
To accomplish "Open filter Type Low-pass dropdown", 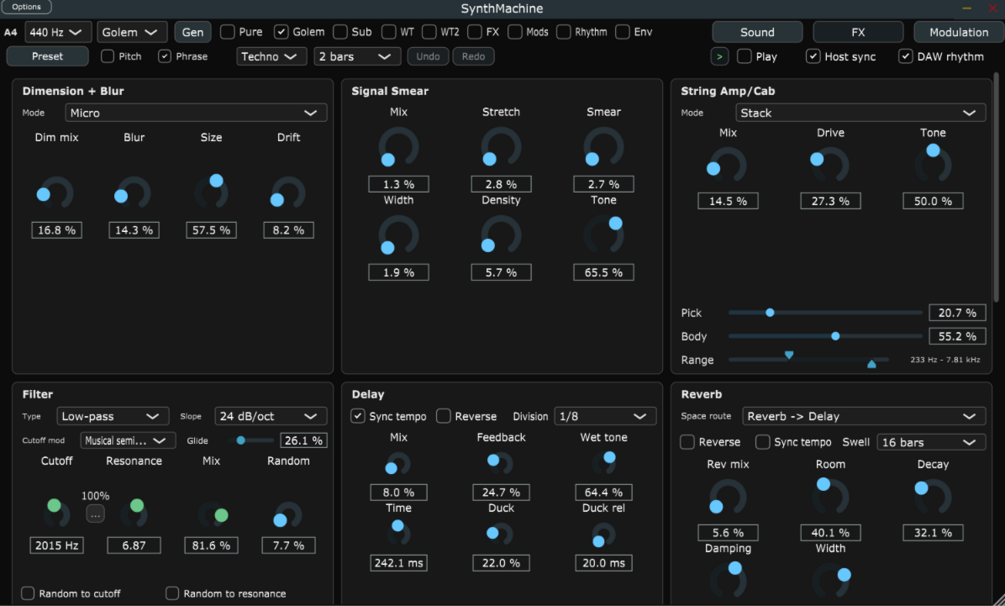I will point(112,416).
